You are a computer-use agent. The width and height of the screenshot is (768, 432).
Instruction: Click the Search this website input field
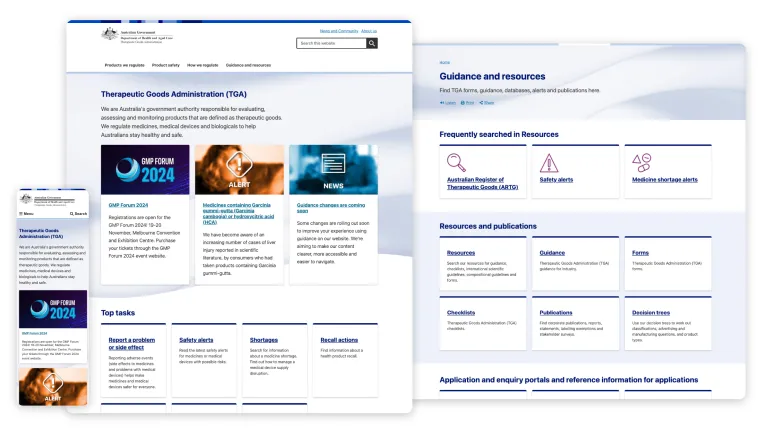[331, 43]
